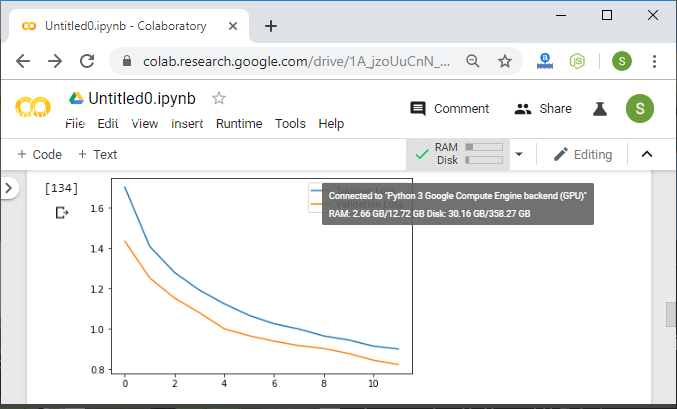Open the Edit menu
Image resolution: width=677 pixels, height=409 pixels.
pos(108,124)
